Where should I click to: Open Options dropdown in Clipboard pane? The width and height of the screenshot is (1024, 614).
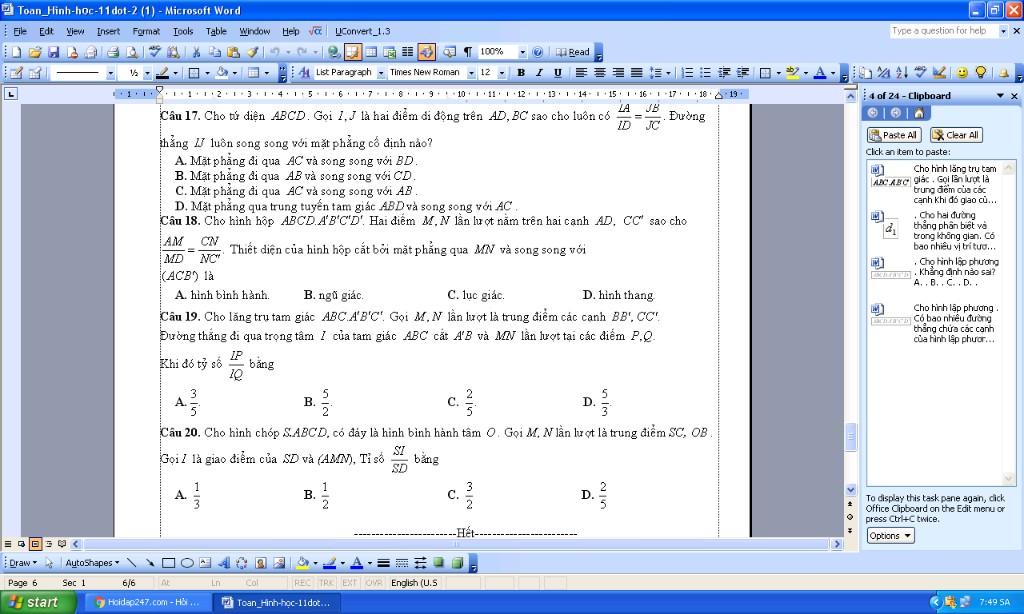pos(890,536)
